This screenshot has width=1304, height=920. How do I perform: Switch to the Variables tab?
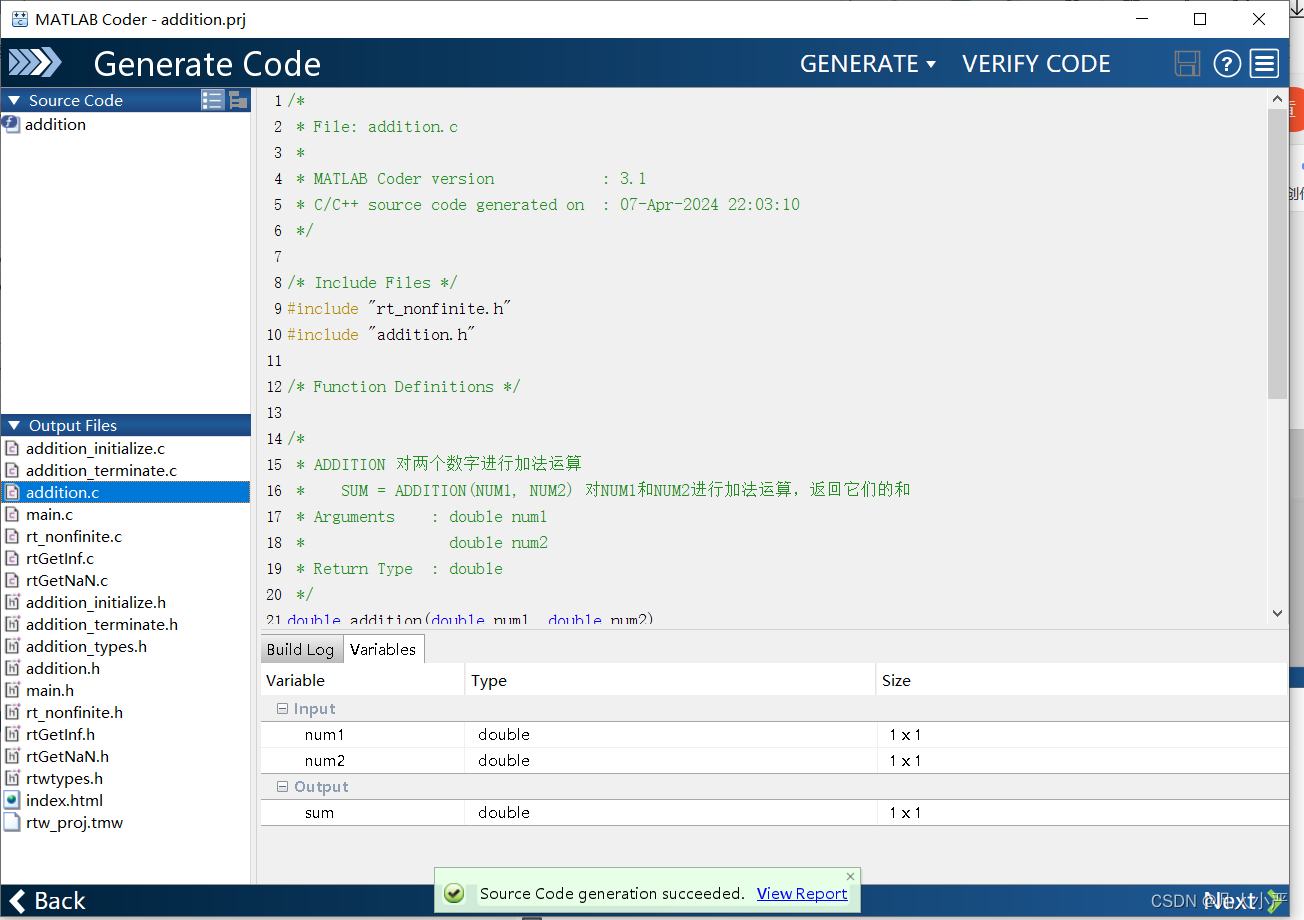(383, 649)
